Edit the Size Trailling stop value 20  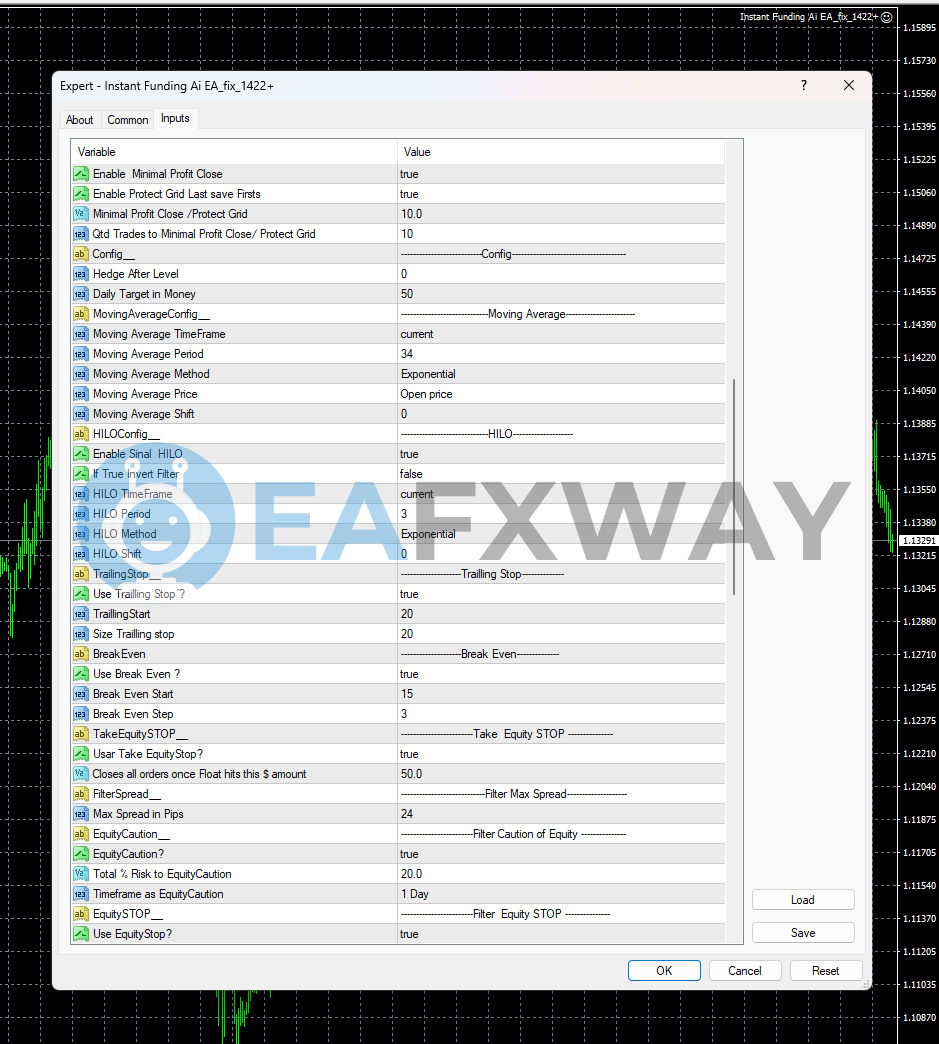click(561, 633)
